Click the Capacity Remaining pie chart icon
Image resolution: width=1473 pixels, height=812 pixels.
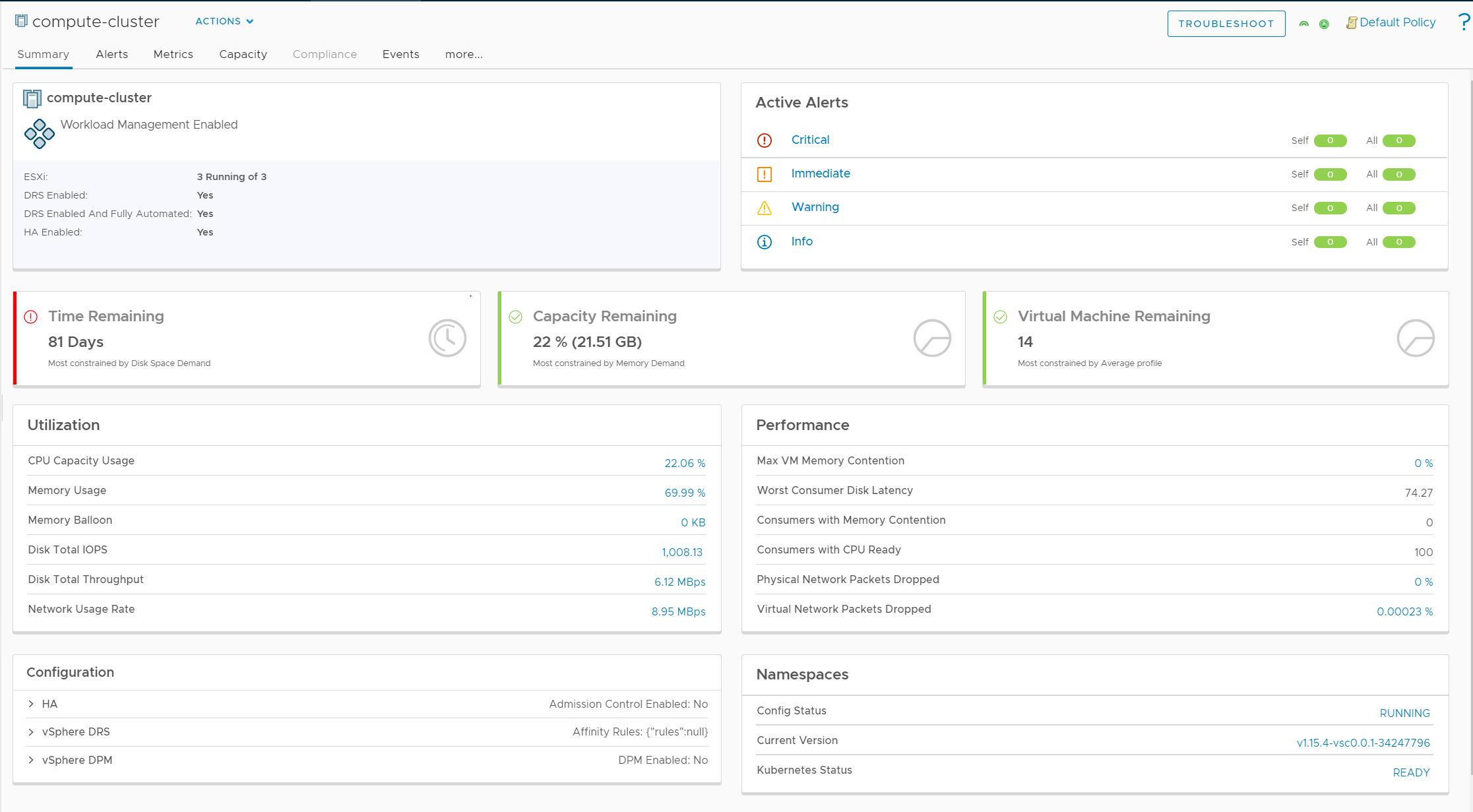(x=928, y=337)
